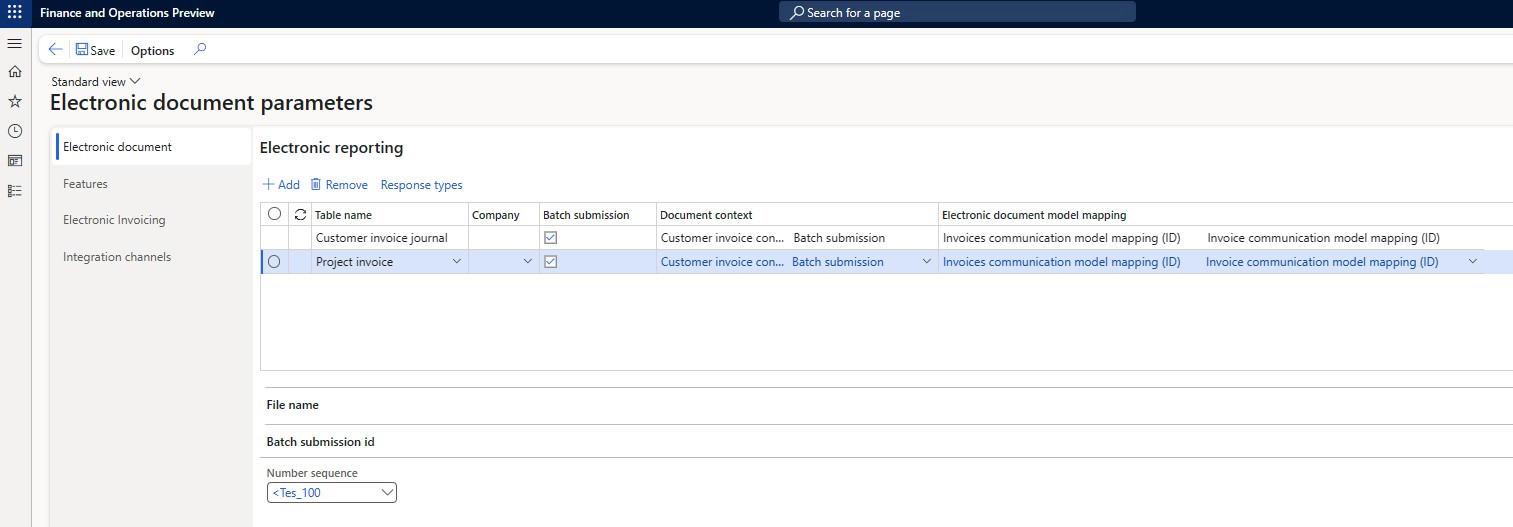
Task: Click the refresh icon in the grid header
Action: point(299,215)
